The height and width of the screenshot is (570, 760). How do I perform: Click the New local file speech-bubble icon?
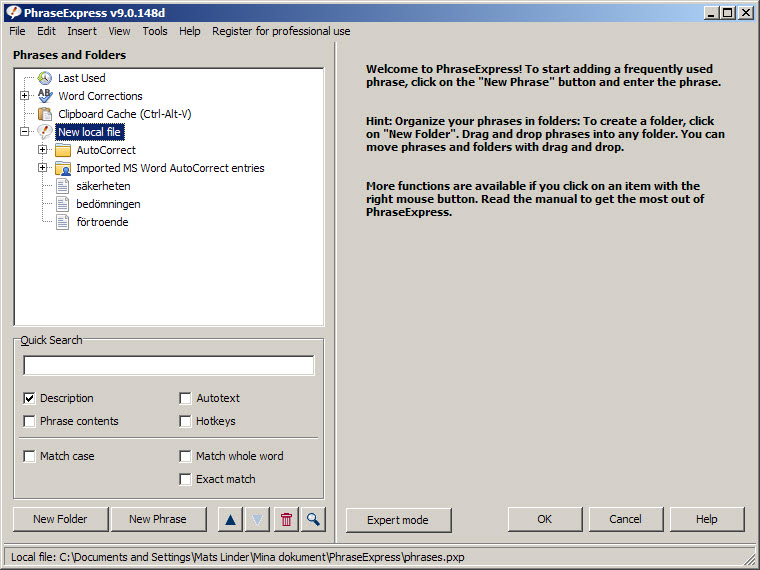45,131
